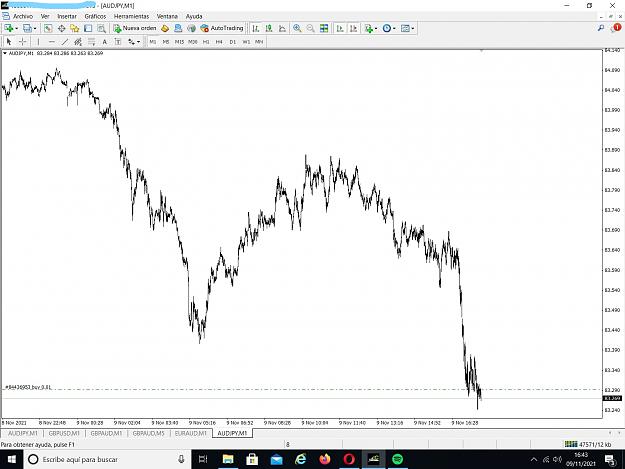Switch to bar chart display
The image size is (625, 469).
coord(256,28)
